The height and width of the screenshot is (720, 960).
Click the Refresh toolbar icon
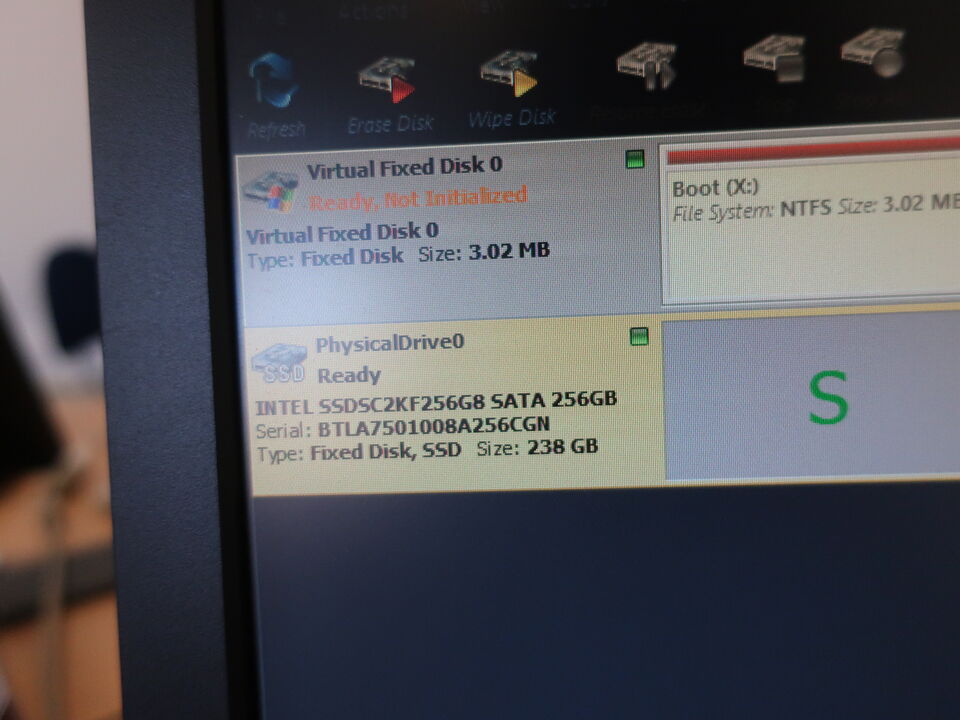(274, 83)
